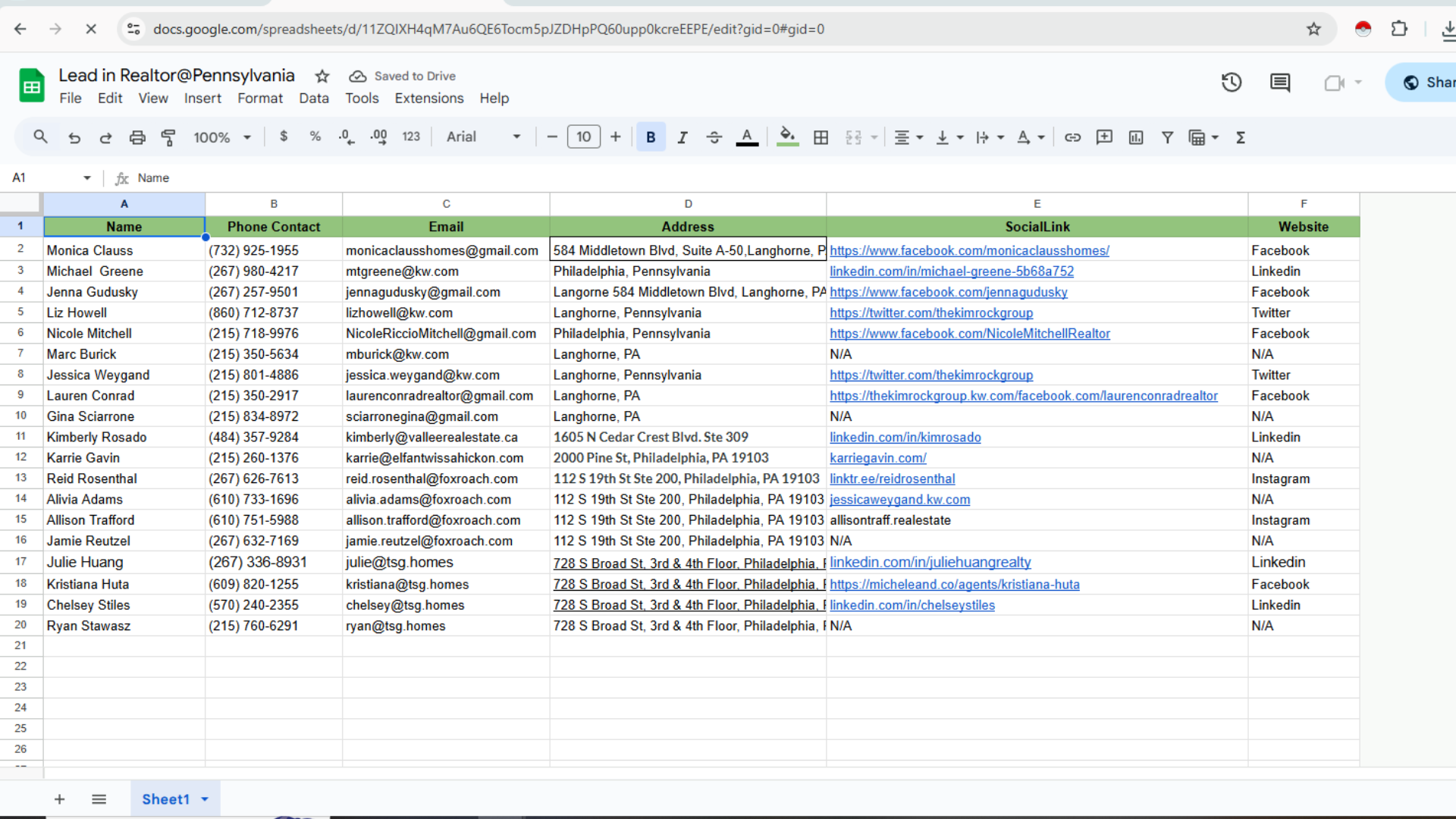Open version history clock icon

(x=1231, y=83)
